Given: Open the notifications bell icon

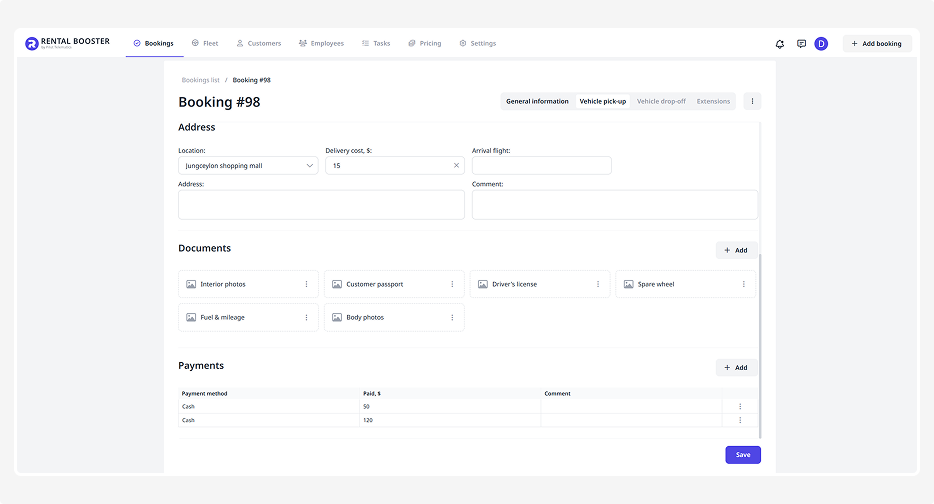Looking at the screenshot, I should click(x=780, y=44).
